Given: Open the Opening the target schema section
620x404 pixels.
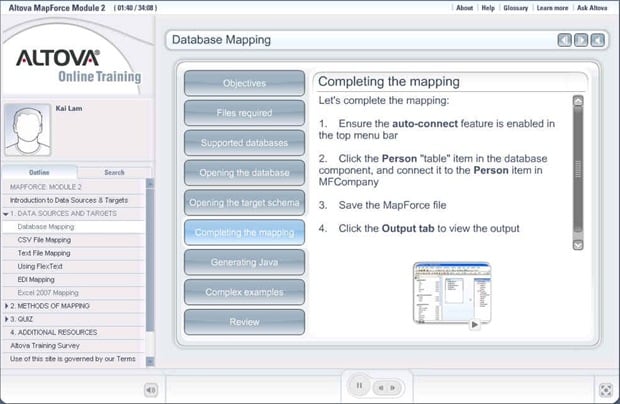Looking at the screenshot, I should pos(244,203).
